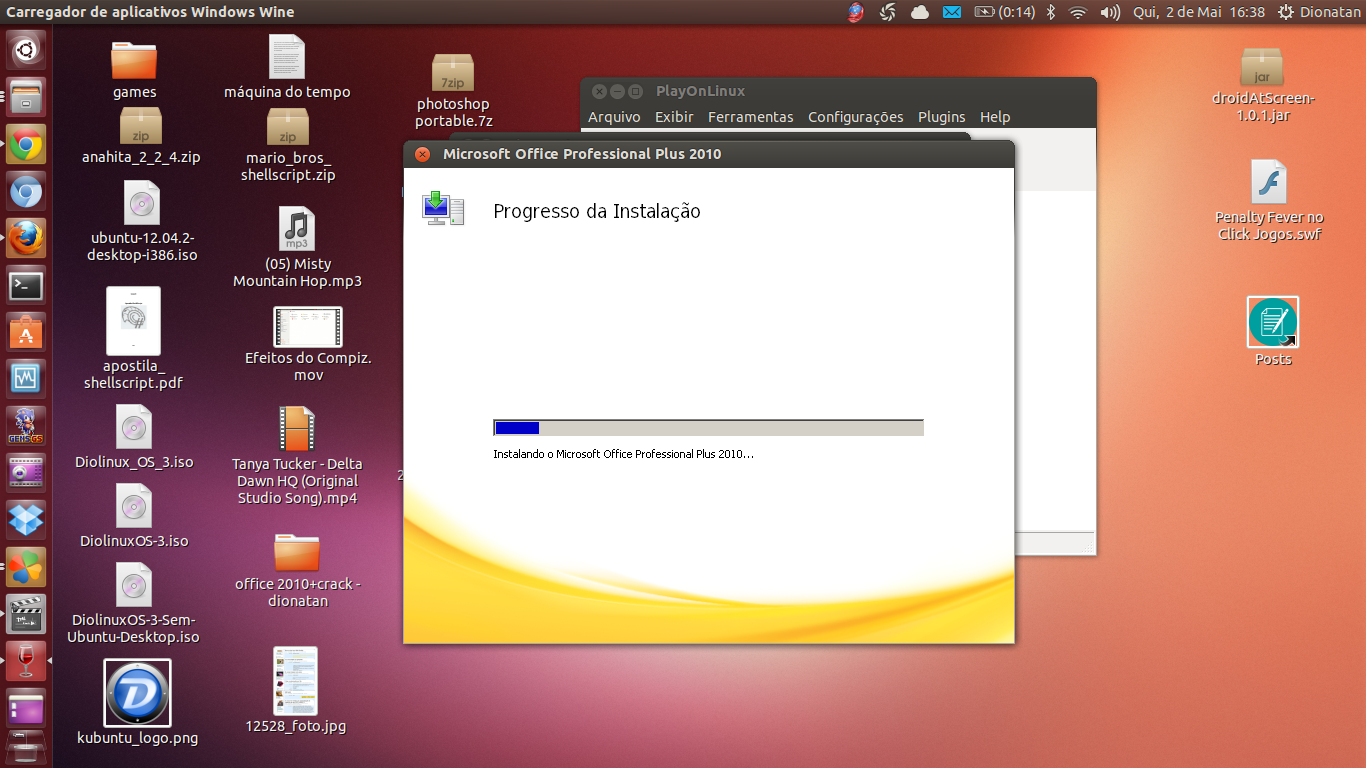
Task: Close the Microsoft Office installer window
Action: point(422,154)
